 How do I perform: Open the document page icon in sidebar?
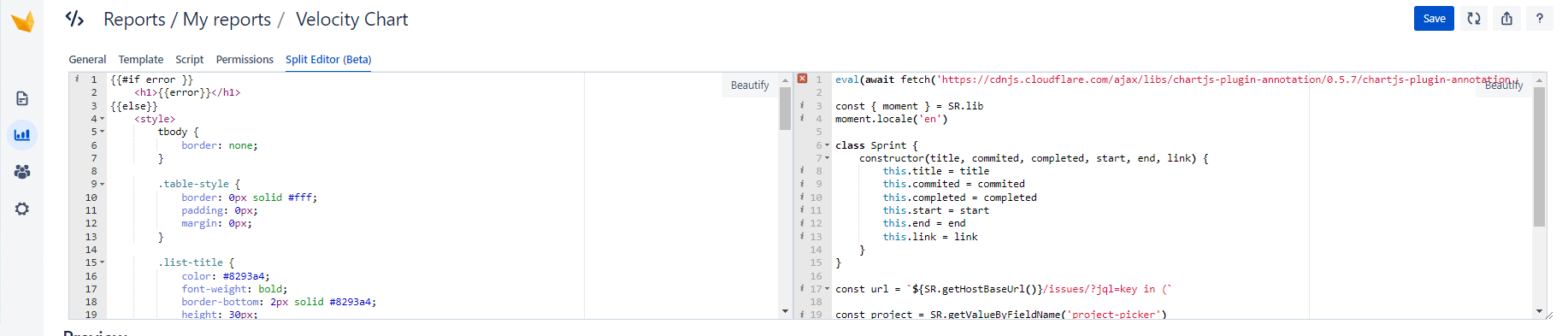point(22,98)
